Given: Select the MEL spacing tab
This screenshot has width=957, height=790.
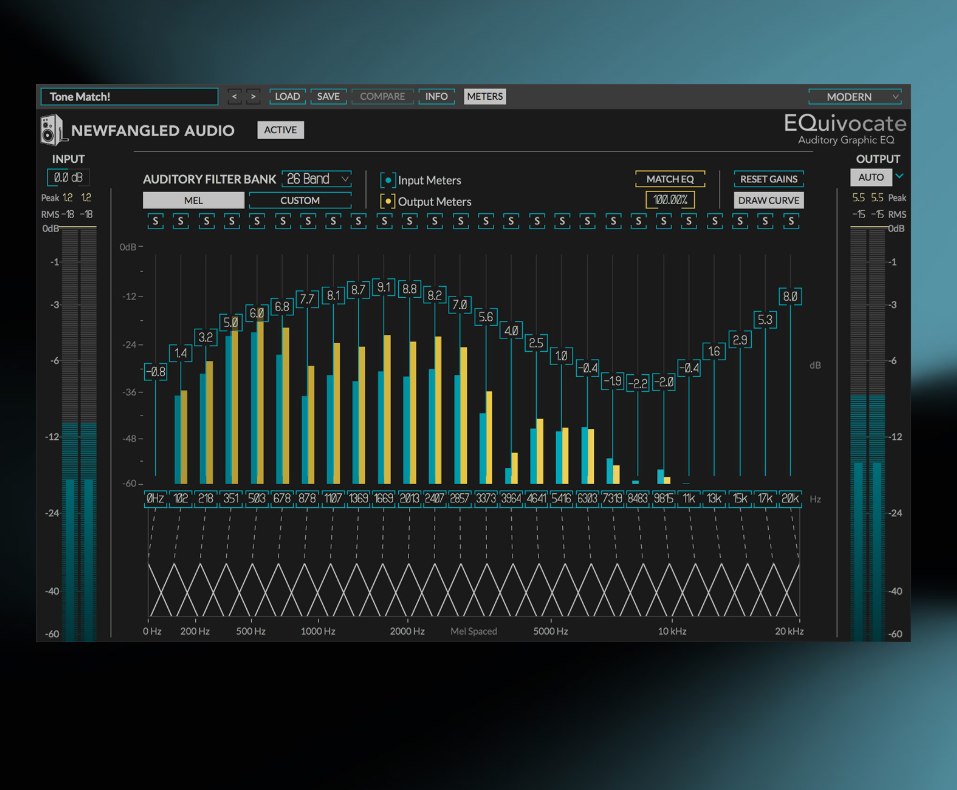Looking at the screenshot, I should point(193,200).
